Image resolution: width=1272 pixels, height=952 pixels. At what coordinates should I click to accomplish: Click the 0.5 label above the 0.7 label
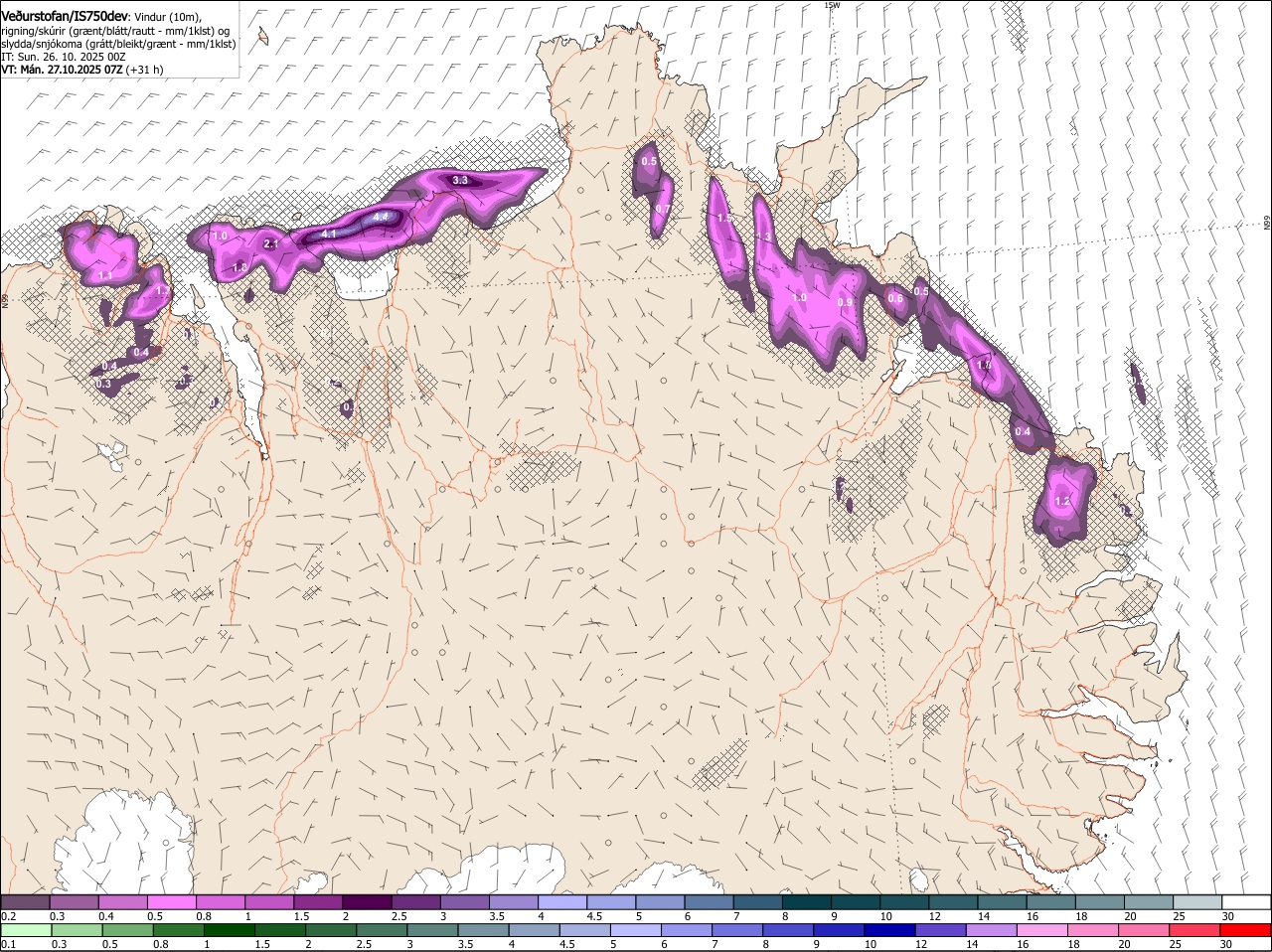pos(649,161)
